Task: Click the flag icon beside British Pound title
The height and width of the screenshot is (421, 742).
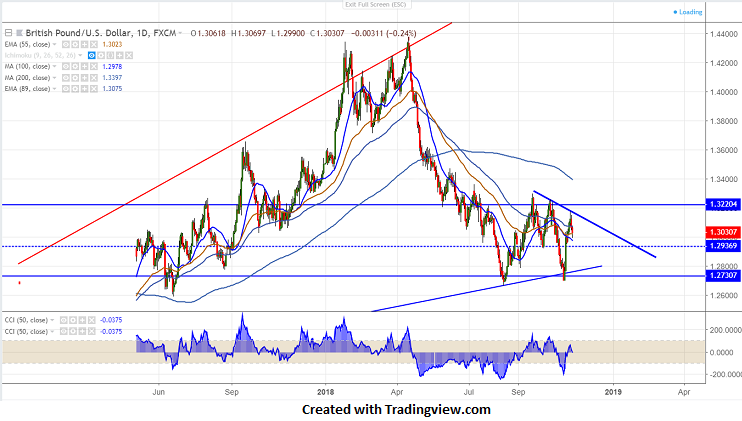Action: 19,33
